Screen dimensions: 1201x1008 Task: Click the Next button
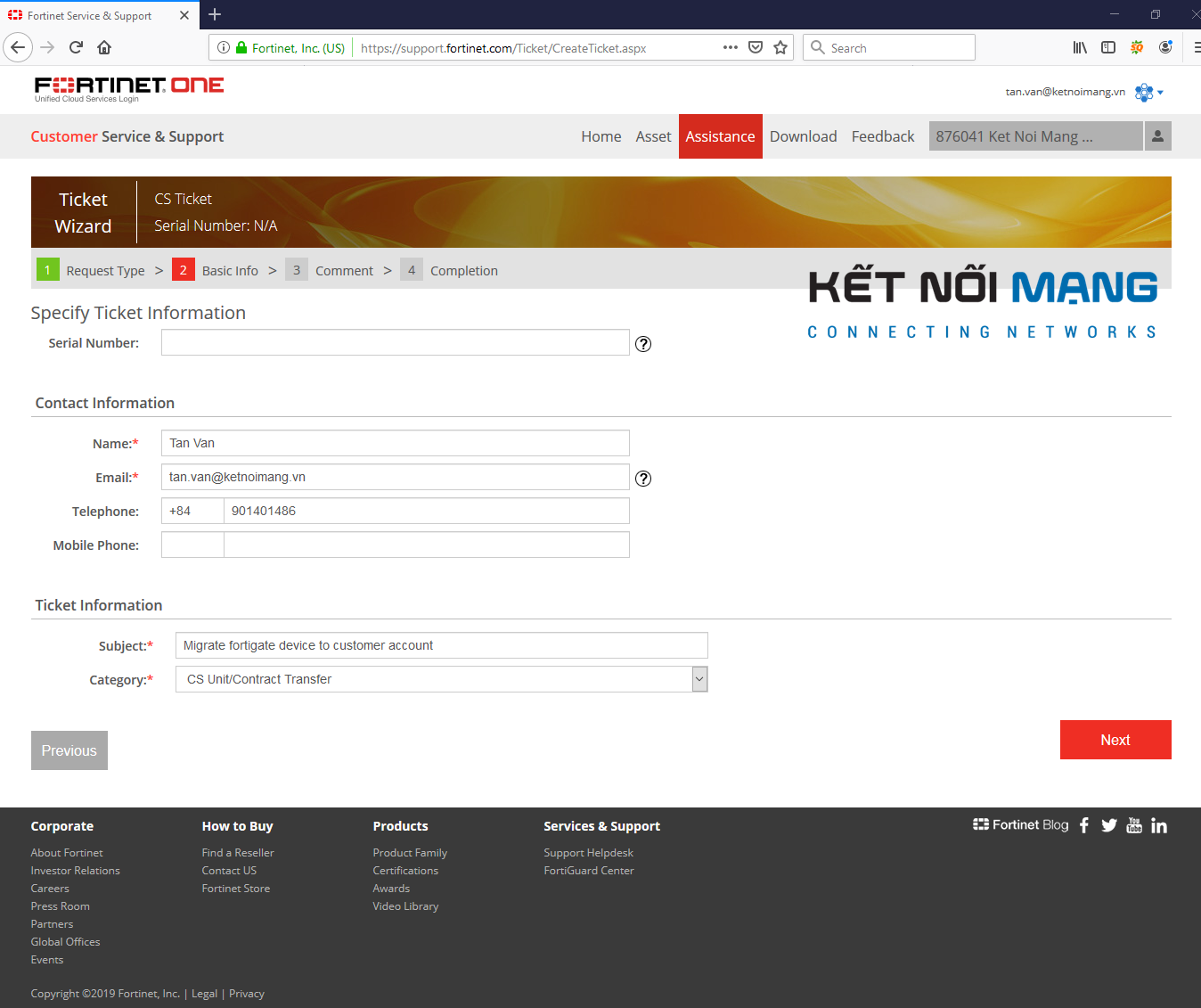tap(1115, 740)
